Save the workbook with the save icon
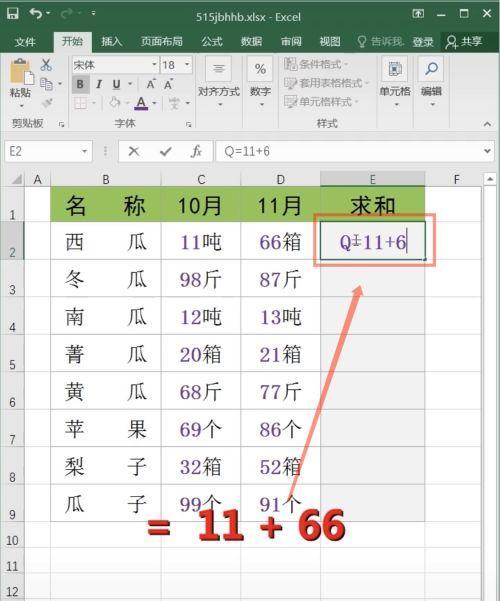The height and width of the screenshot is (601, 500). [x=13, y=14]
